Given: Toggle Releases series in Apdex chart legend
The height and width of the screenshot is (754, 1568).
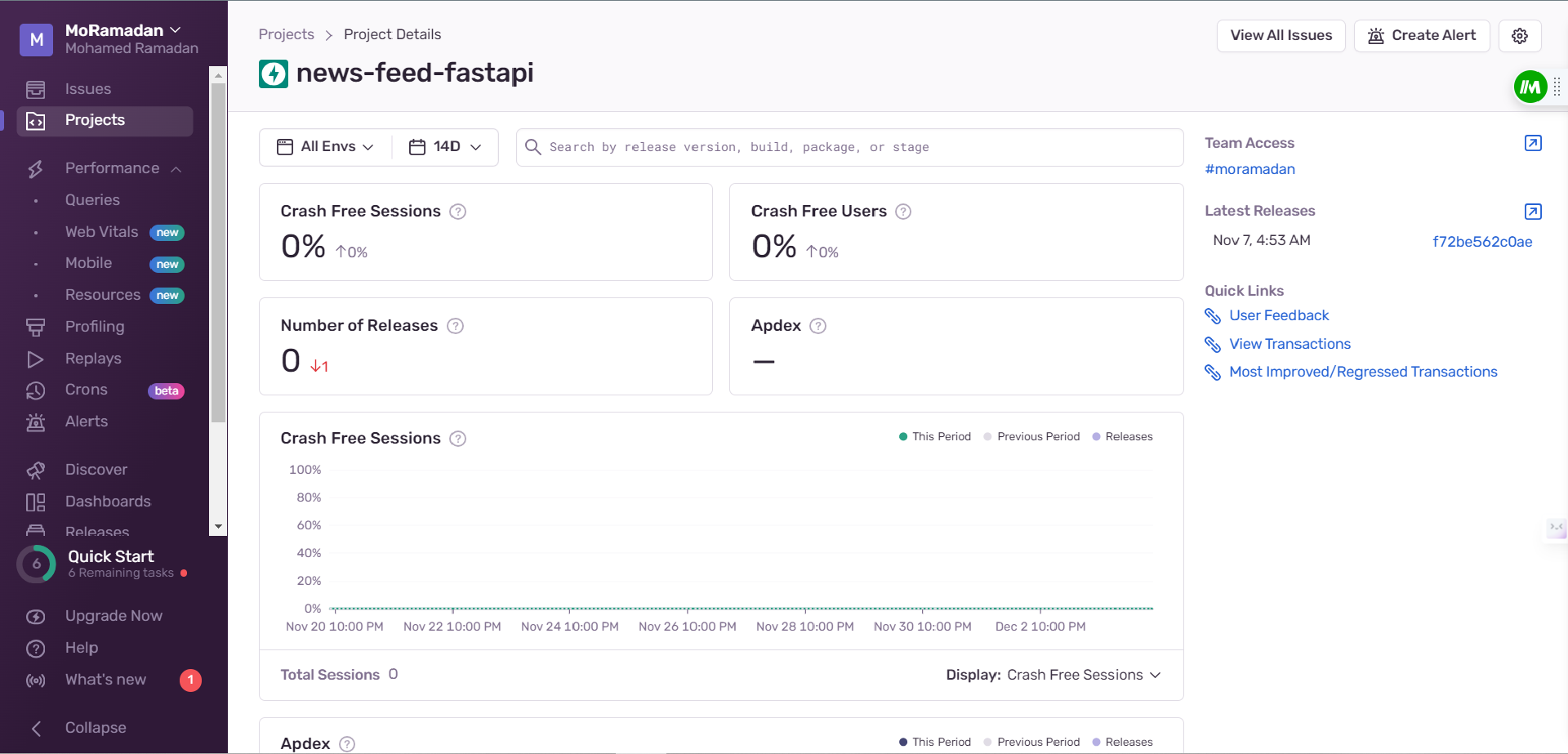Looking at the screenshot, I should pyautogui.click(x=1123, y=743).
